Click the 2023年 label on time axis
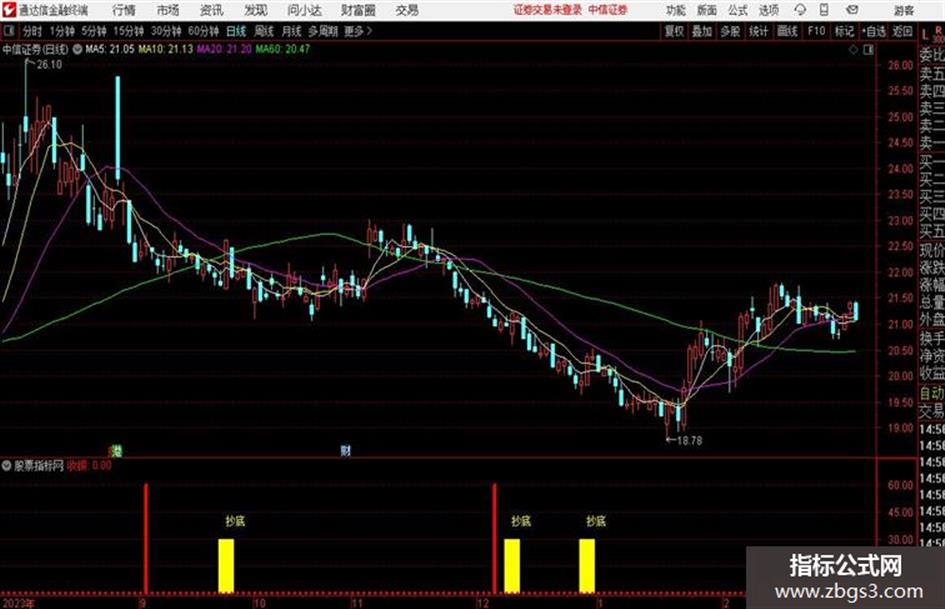 [19, 603]
